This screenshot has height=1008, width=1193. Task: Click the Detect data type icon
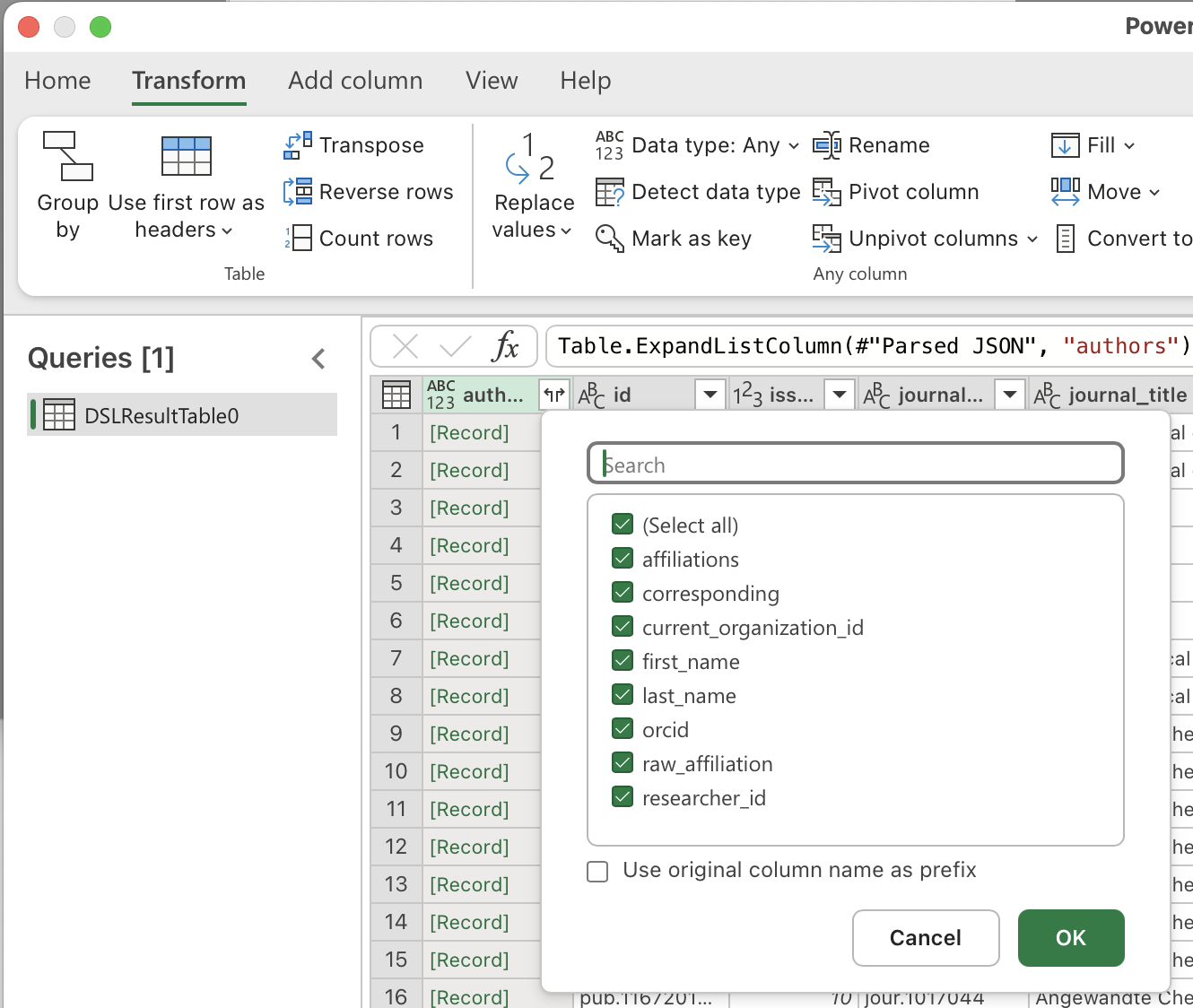click(610, 192)
